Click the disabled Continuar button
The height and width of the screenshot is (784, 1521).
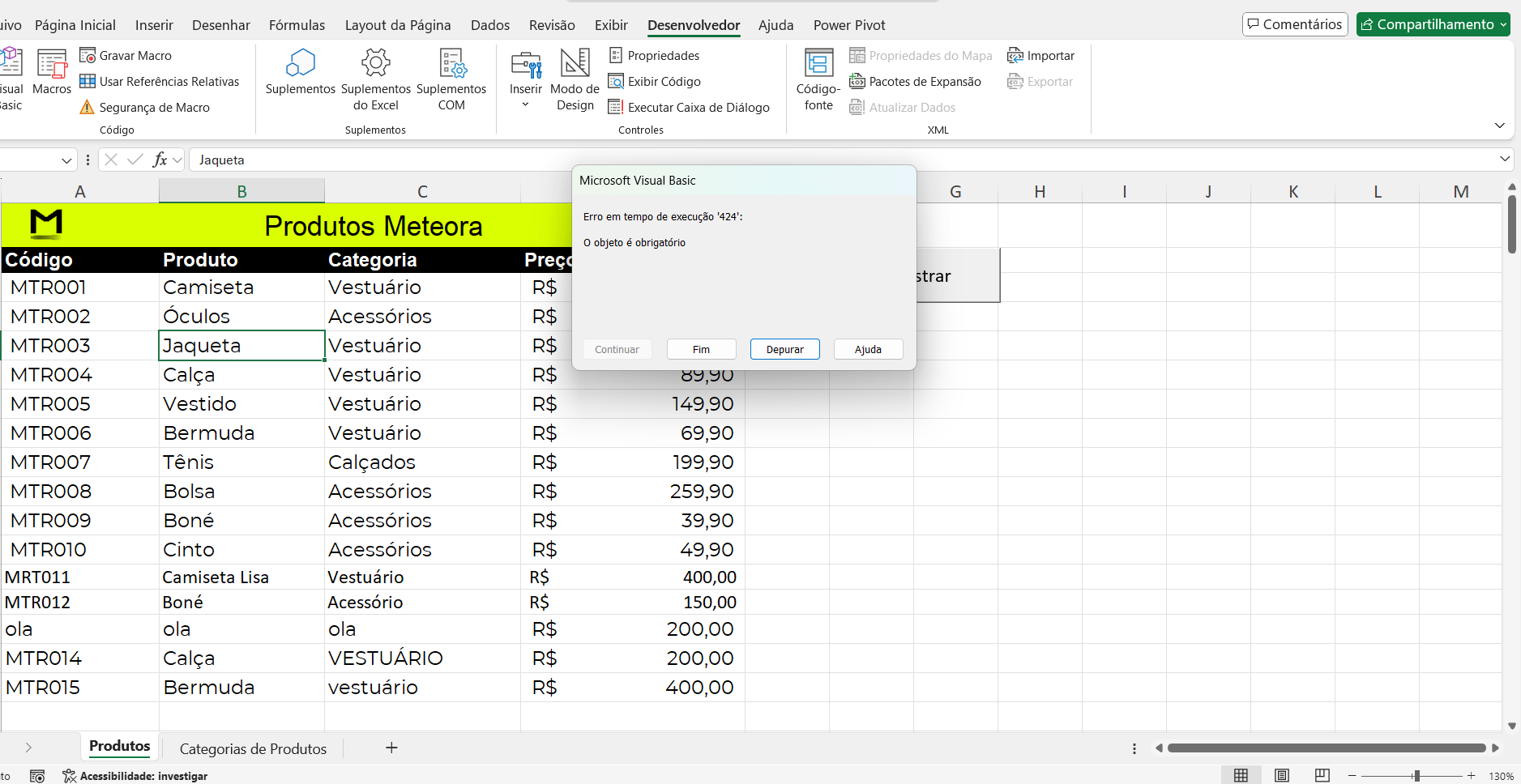coord(617,349)
